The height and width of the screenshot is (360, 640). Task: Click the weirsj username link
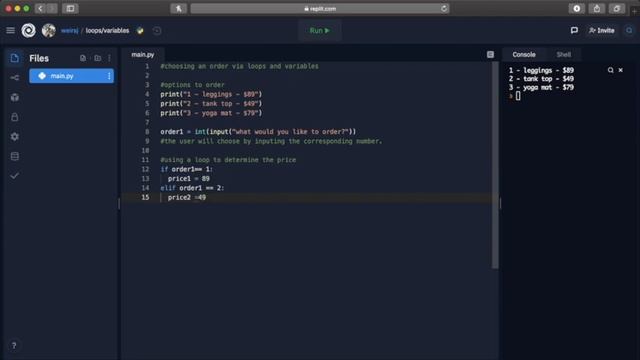69,31
